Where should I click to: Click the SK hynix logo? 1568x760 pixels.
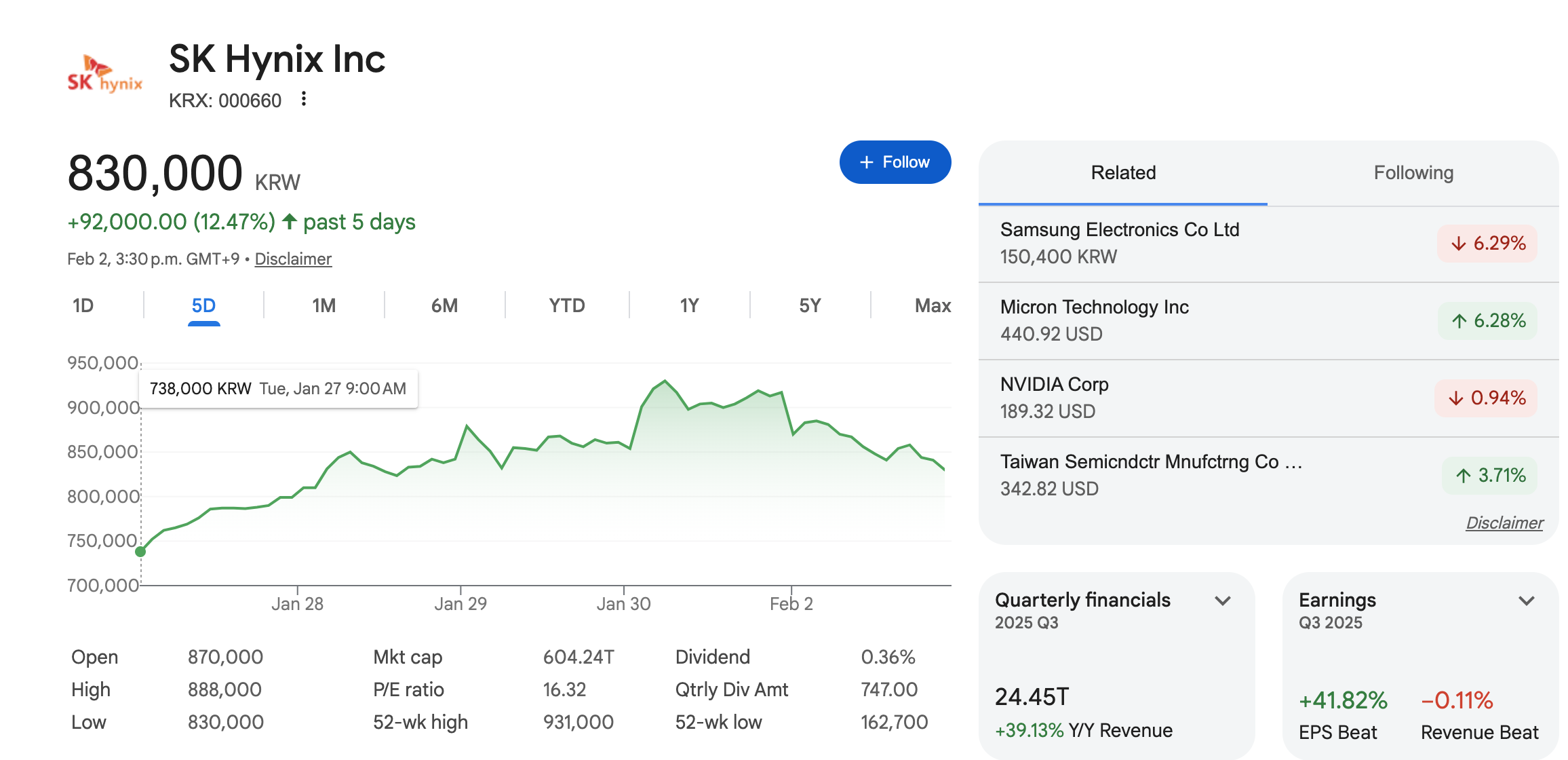104,75
